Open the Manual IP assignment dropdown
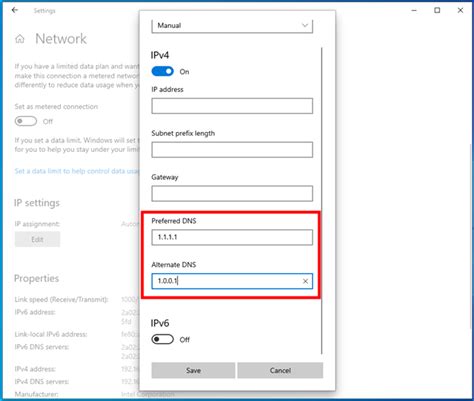 click(232, 26)
